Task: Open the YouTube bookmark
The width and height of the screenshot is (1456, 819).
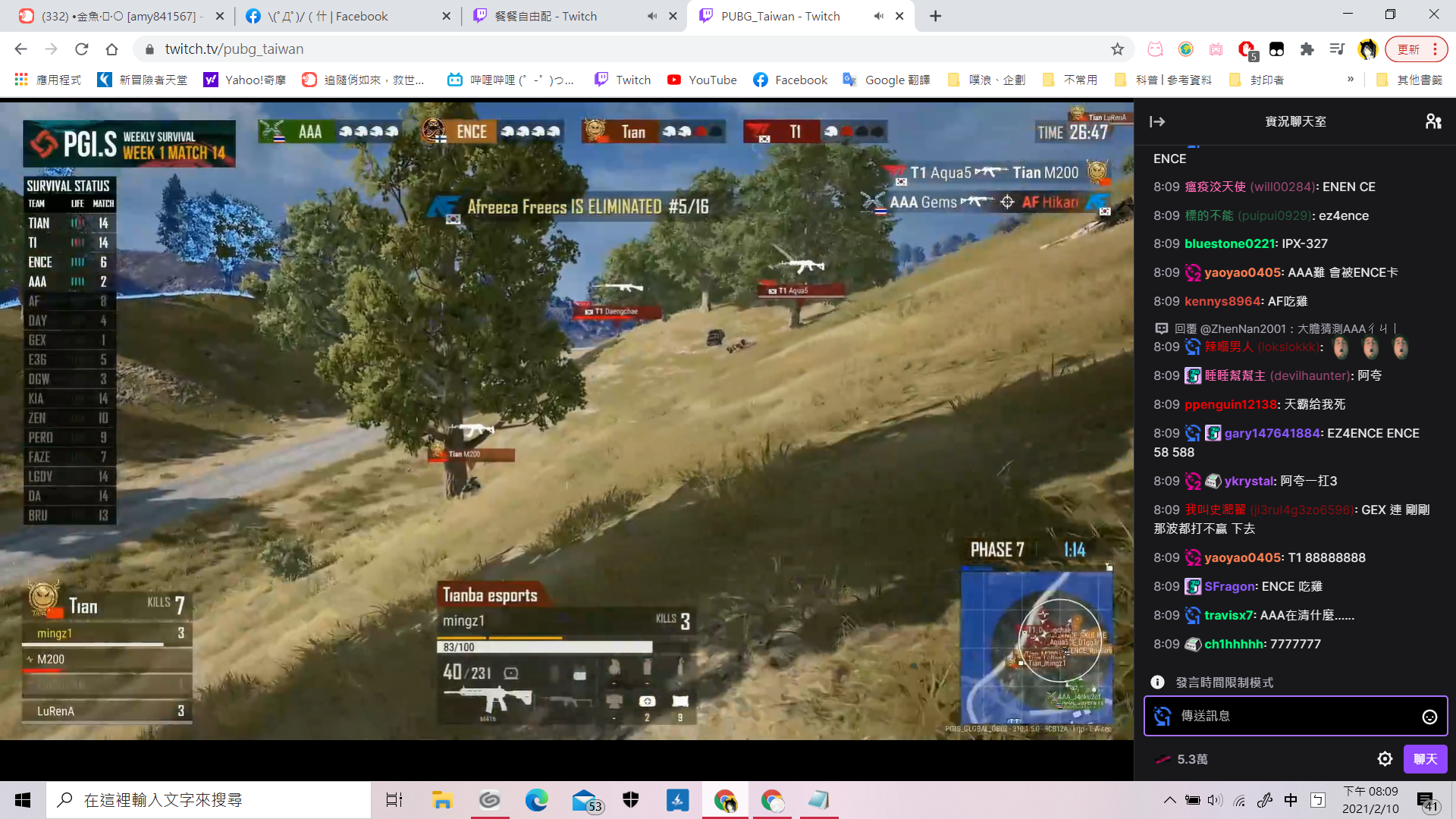Action: 701,80
